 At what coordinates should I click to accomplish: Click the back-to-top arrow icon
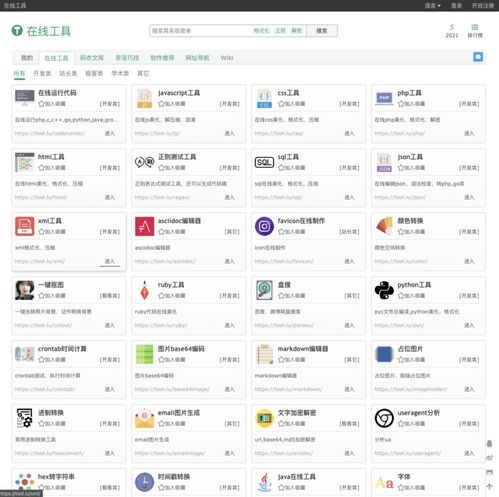click(x=489, y=487)
